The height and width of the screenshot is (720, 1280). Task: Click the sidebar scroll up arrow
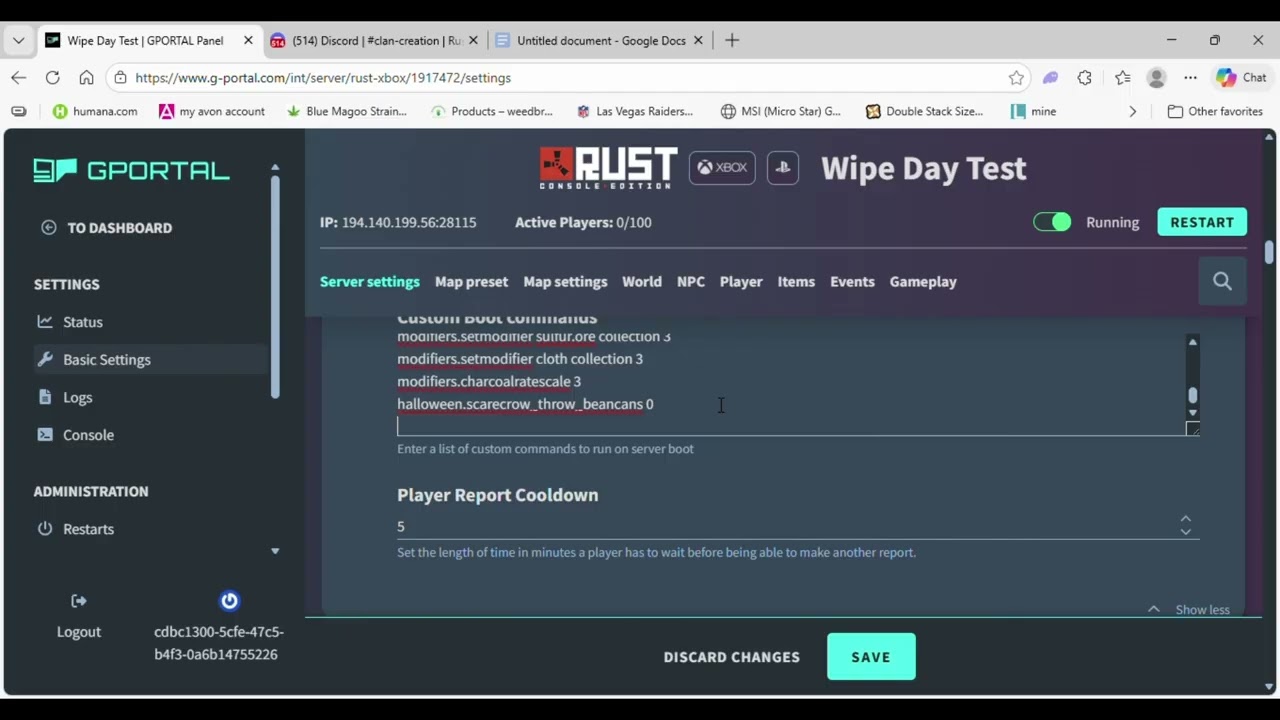(x=275, y=168)
